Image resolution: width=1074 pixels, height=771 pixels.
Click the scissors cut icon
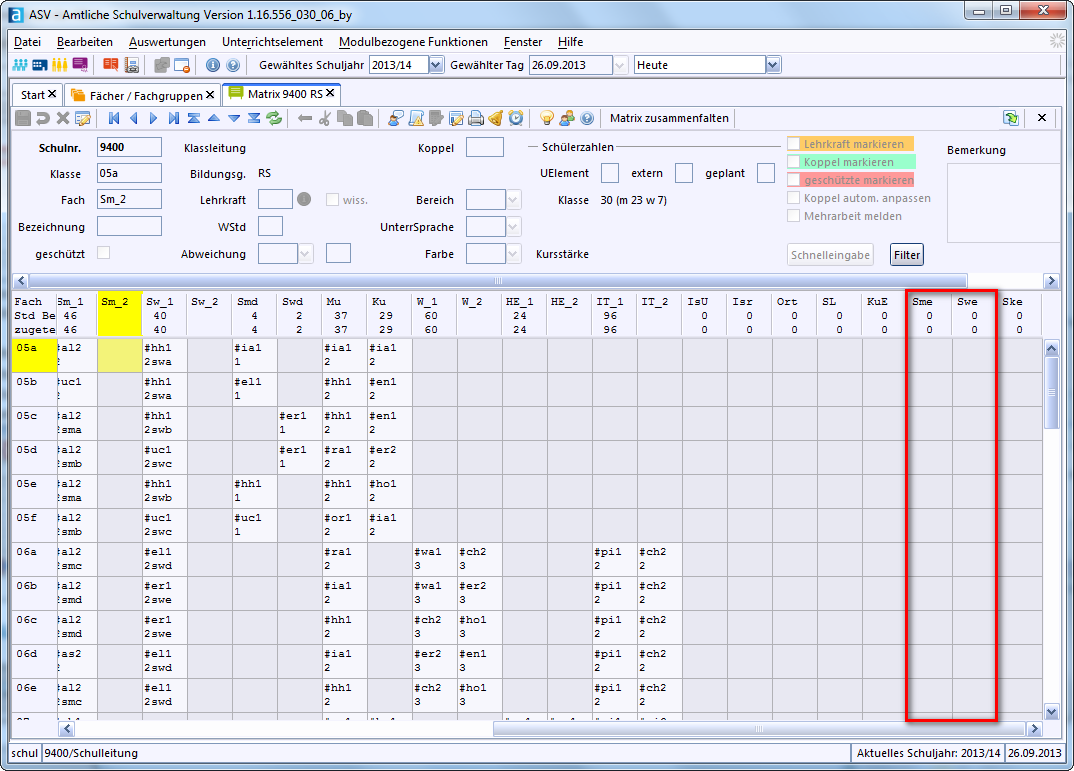325,118
